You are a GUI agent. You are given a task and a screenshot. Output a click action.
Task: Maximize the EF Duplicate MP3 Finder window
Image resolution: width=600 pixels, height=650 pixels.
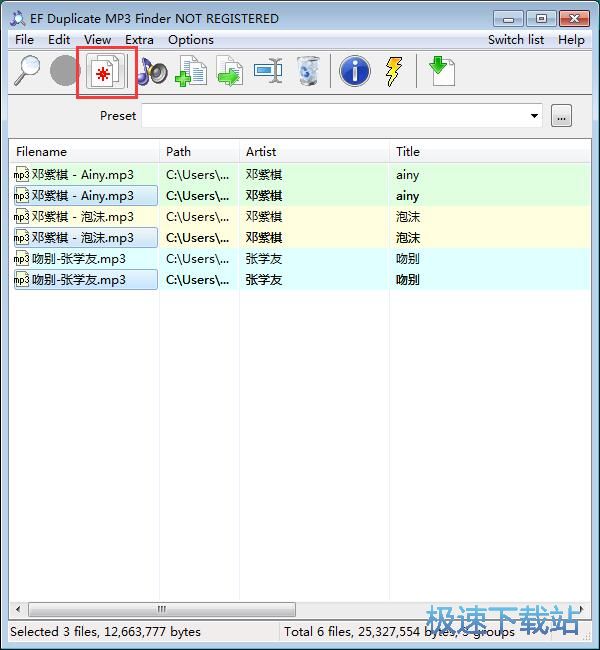[541, 19]
